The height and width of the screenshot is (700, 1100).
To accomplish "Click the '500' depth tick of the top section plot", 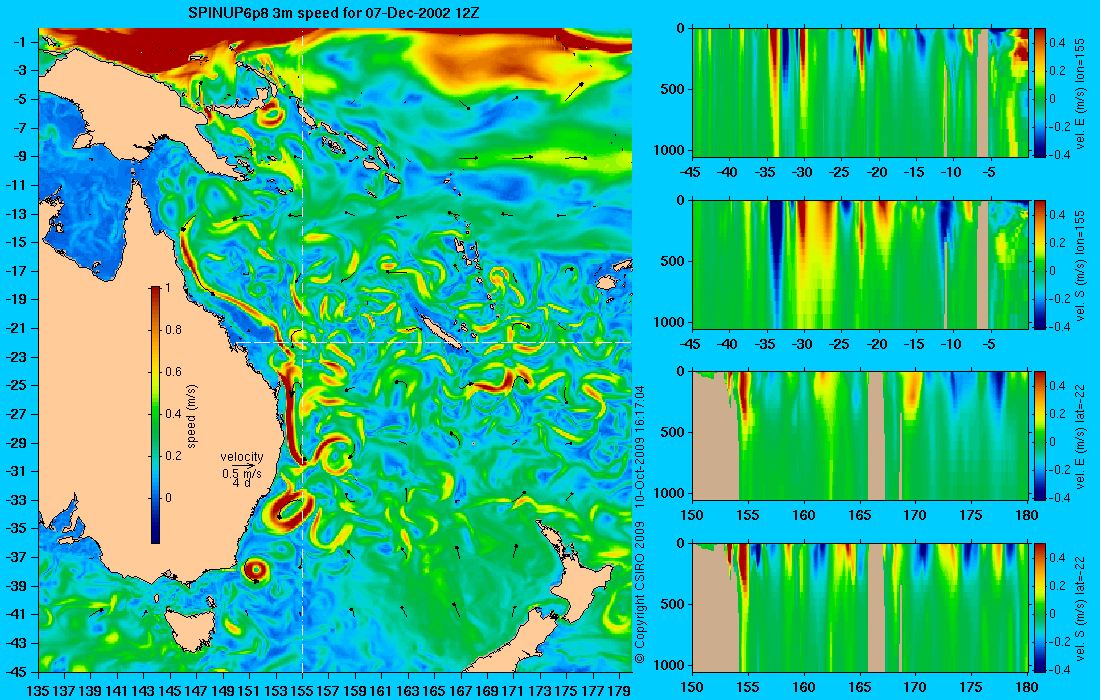I will [x=675, y=90].
